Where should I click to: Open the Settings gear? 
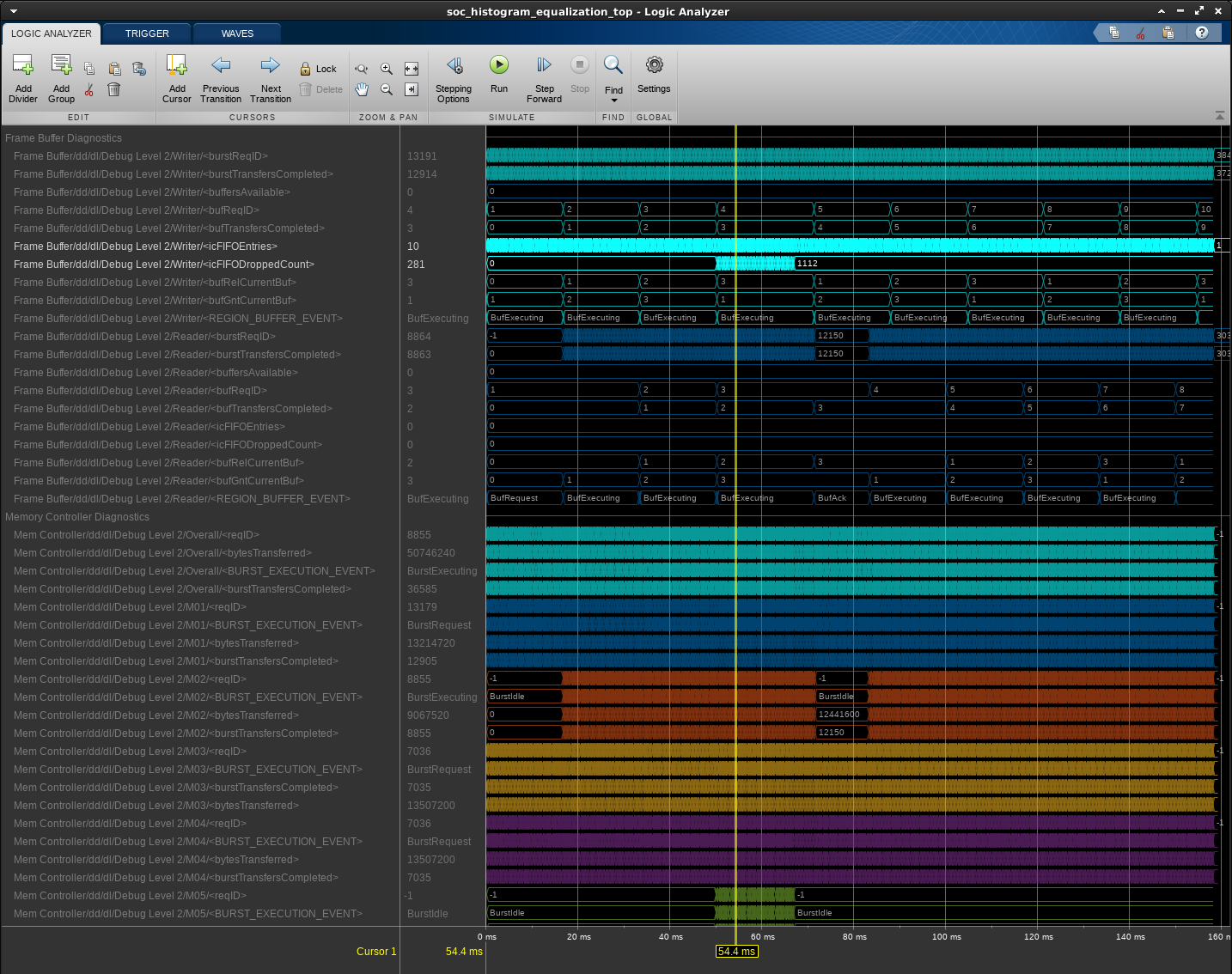coord(654,66)
